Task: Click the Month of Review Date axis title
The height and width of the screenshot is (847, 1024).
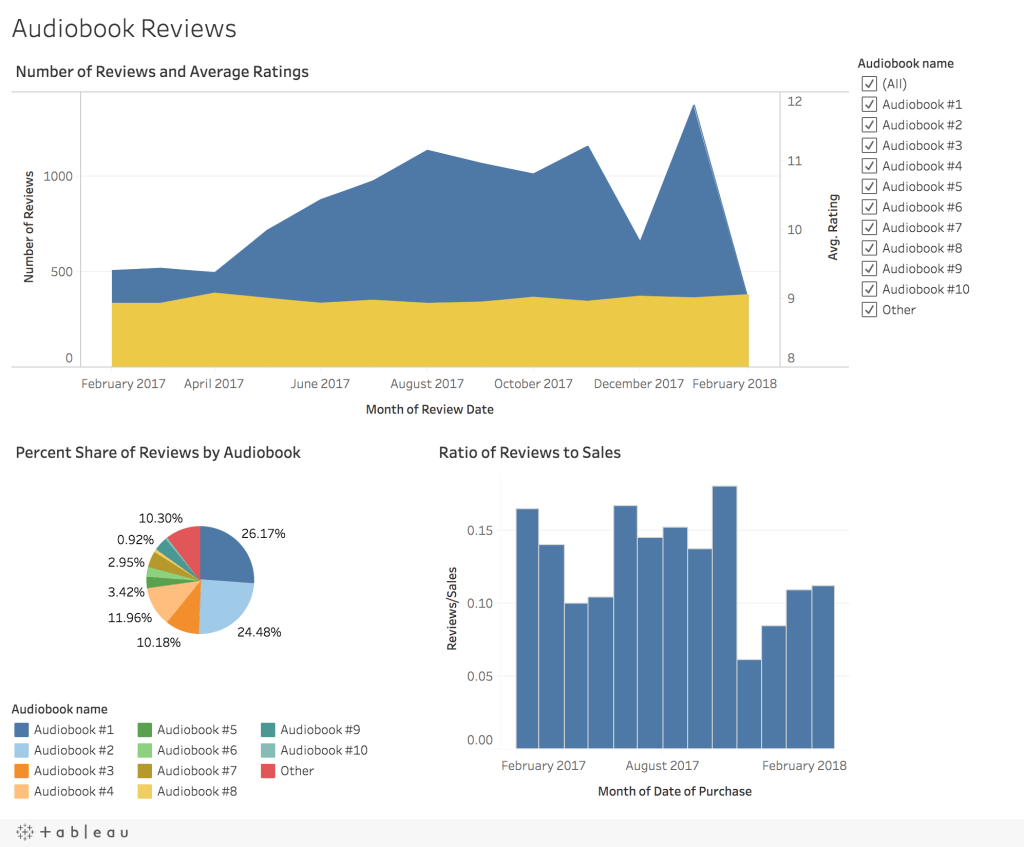Action: 429,409
